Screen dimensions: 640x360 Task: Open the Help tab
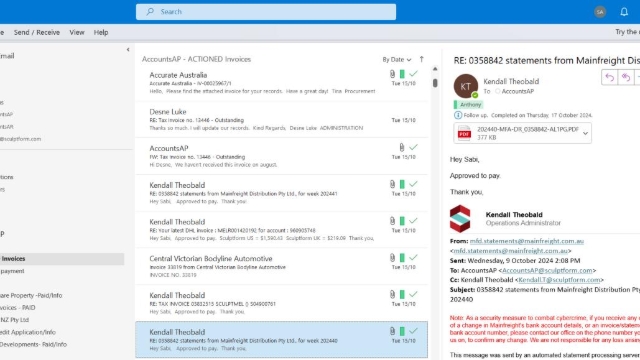tap(101, 32)
